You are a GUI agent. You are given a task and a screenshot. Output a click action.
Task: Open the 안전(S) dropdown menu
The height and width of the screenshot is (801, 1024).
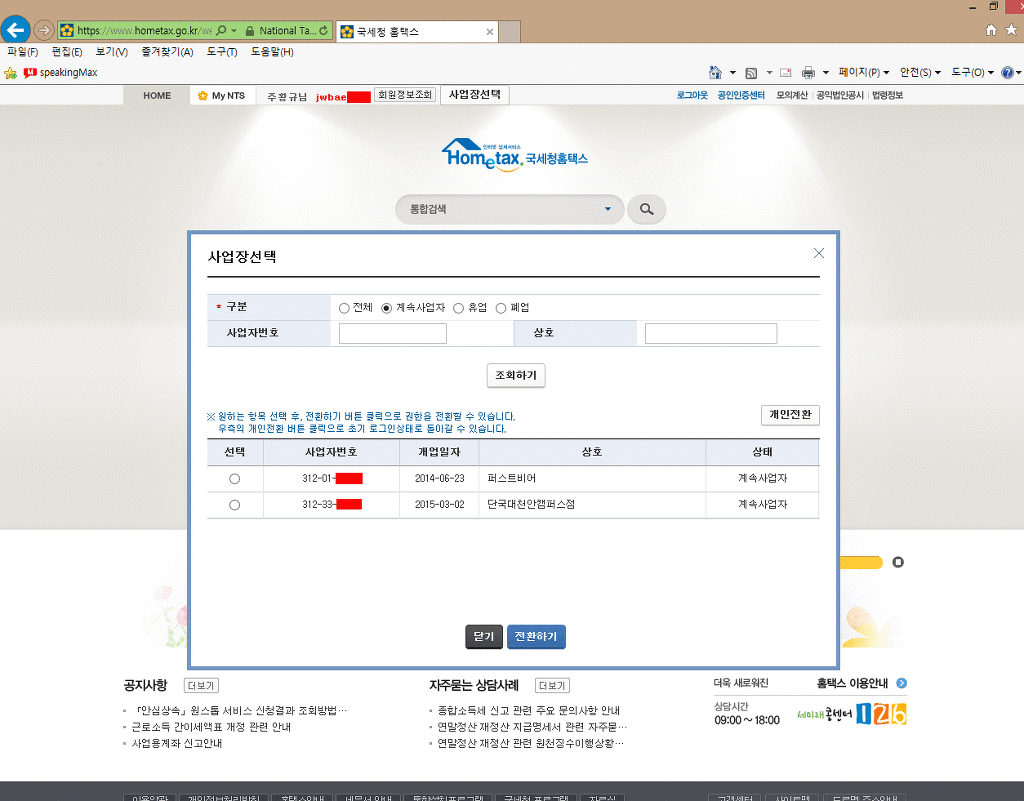point(920,72)
